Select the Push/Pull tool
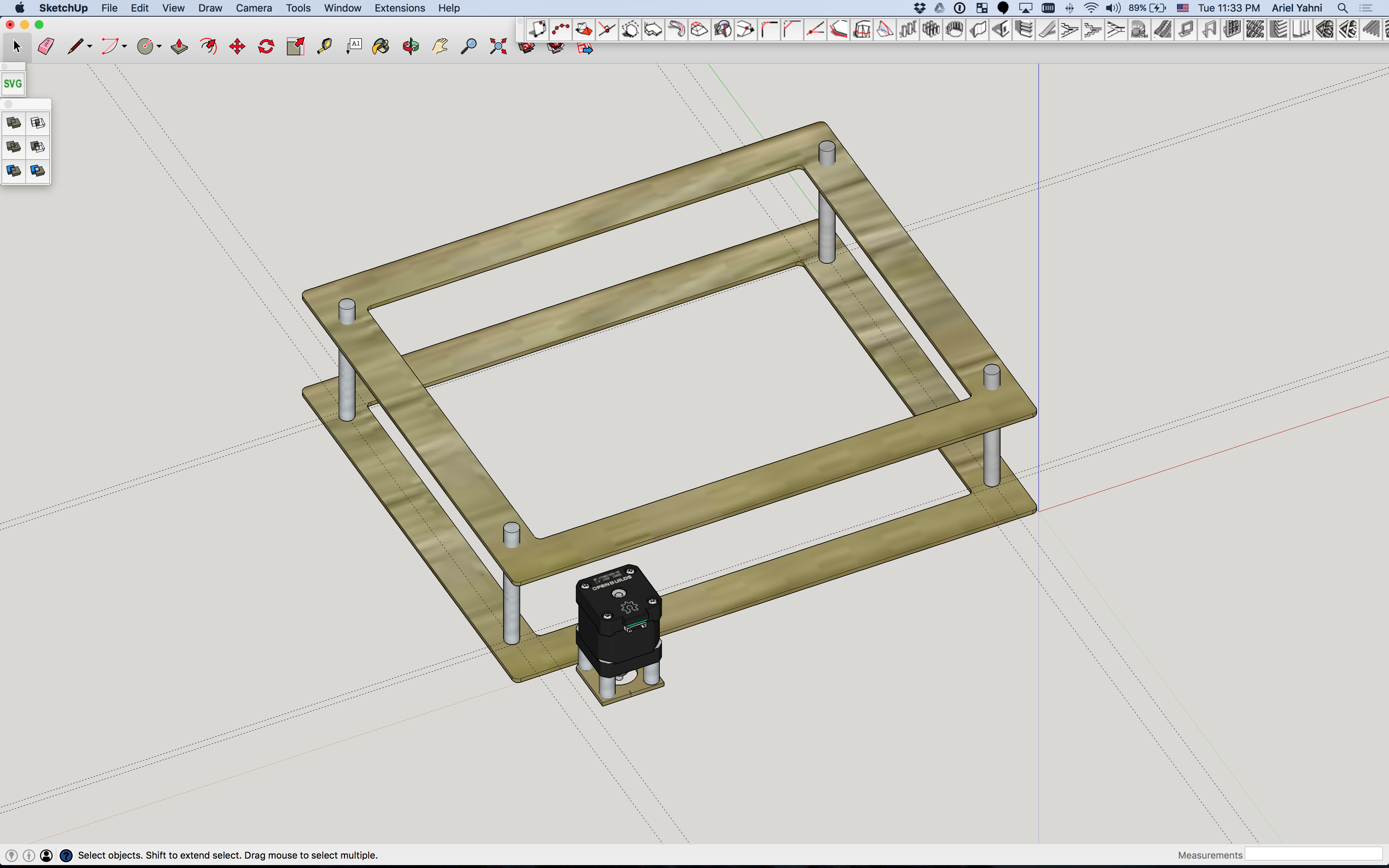This screenshot has height=868, width=1389. pos(179,47)
